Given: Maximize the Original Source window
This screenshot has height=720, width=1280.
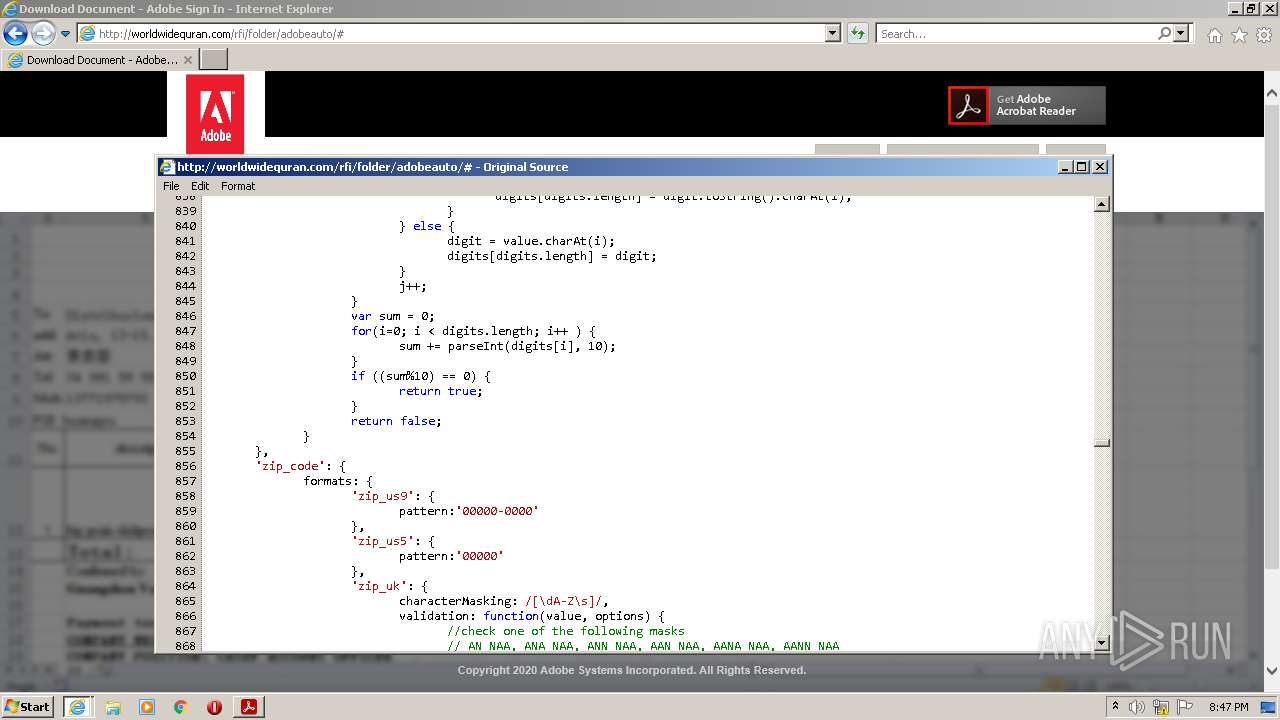Looking at the screenshot, I should [x=1082, y=167].
